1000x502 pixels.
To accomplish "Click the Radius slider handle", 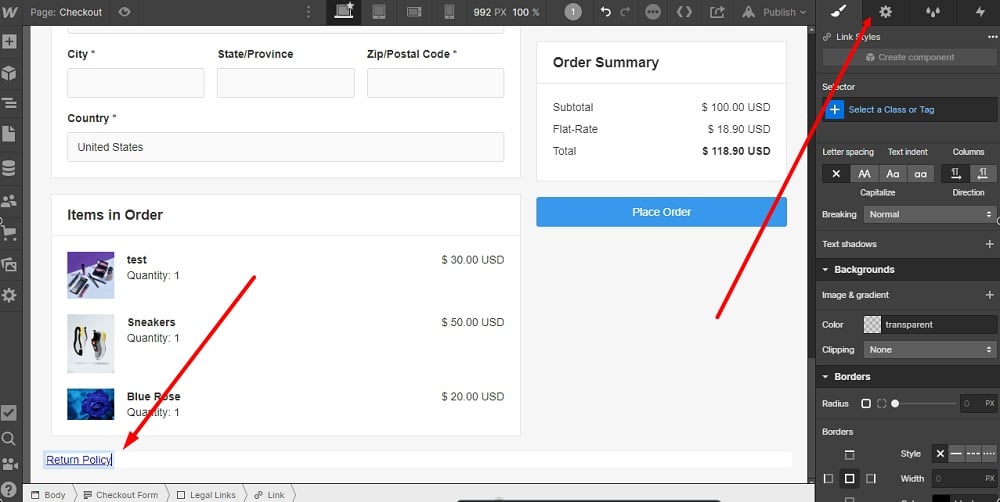I will (x=895, y=404).
